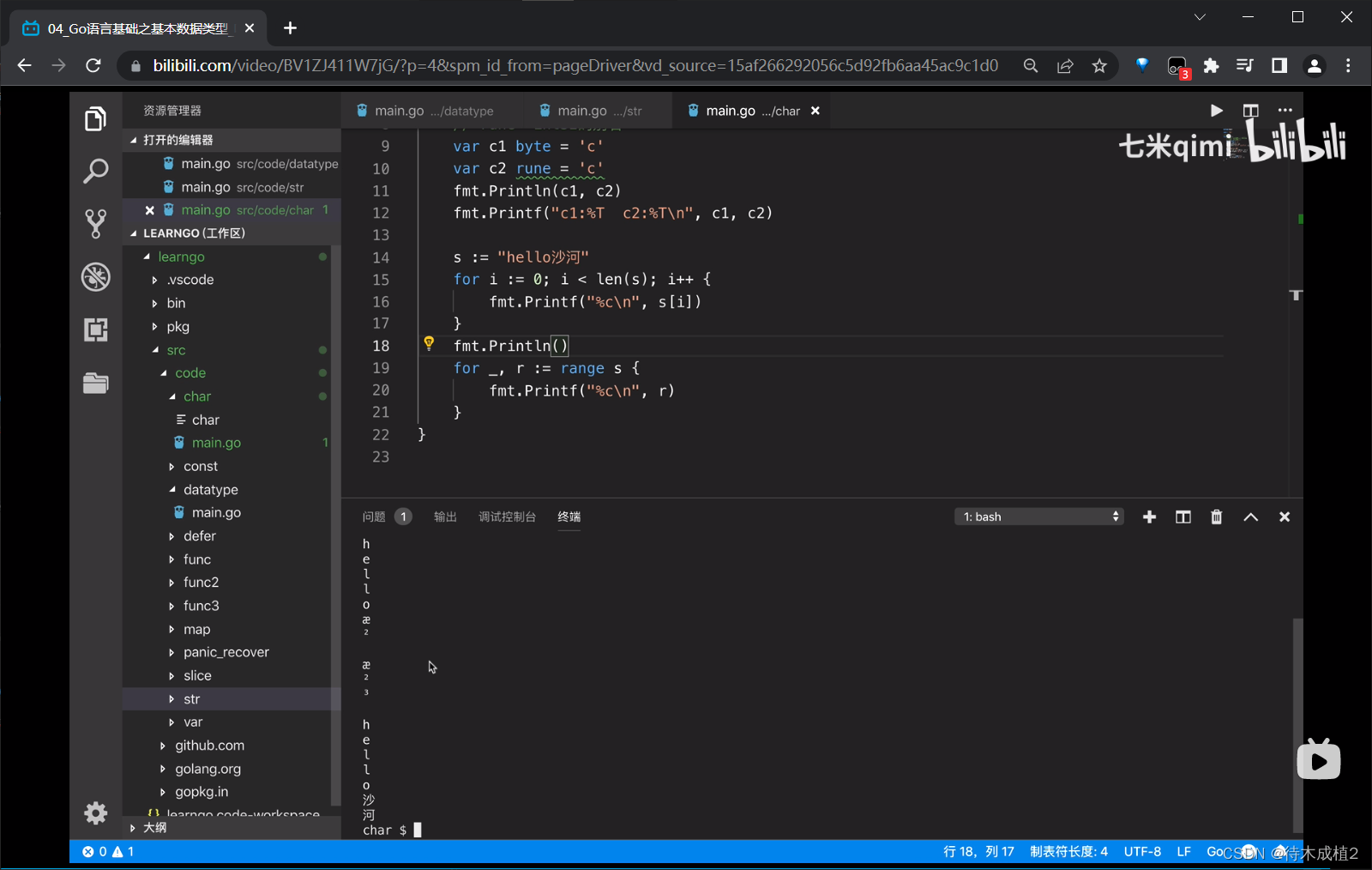Screen dimensions: 1372x870
Task: Select the 1: bash terminal dropdown
Action: coord(1039,517)
